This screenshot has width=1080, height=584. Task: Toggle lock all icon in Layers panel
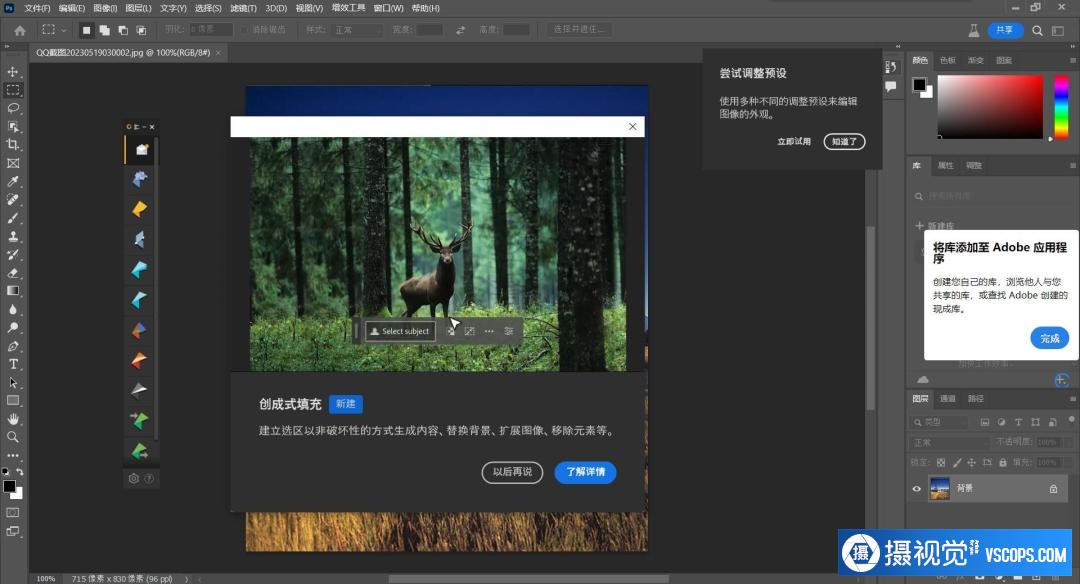coord(1003,462)
